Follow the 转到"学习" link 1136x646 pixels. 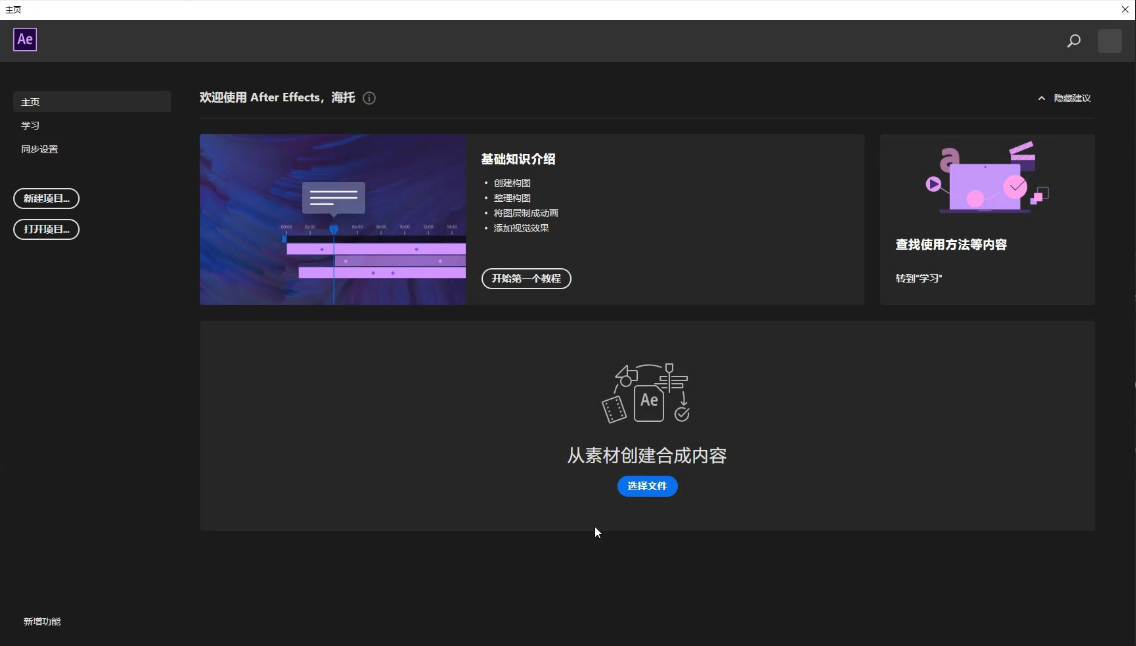(x=919, y=278)
